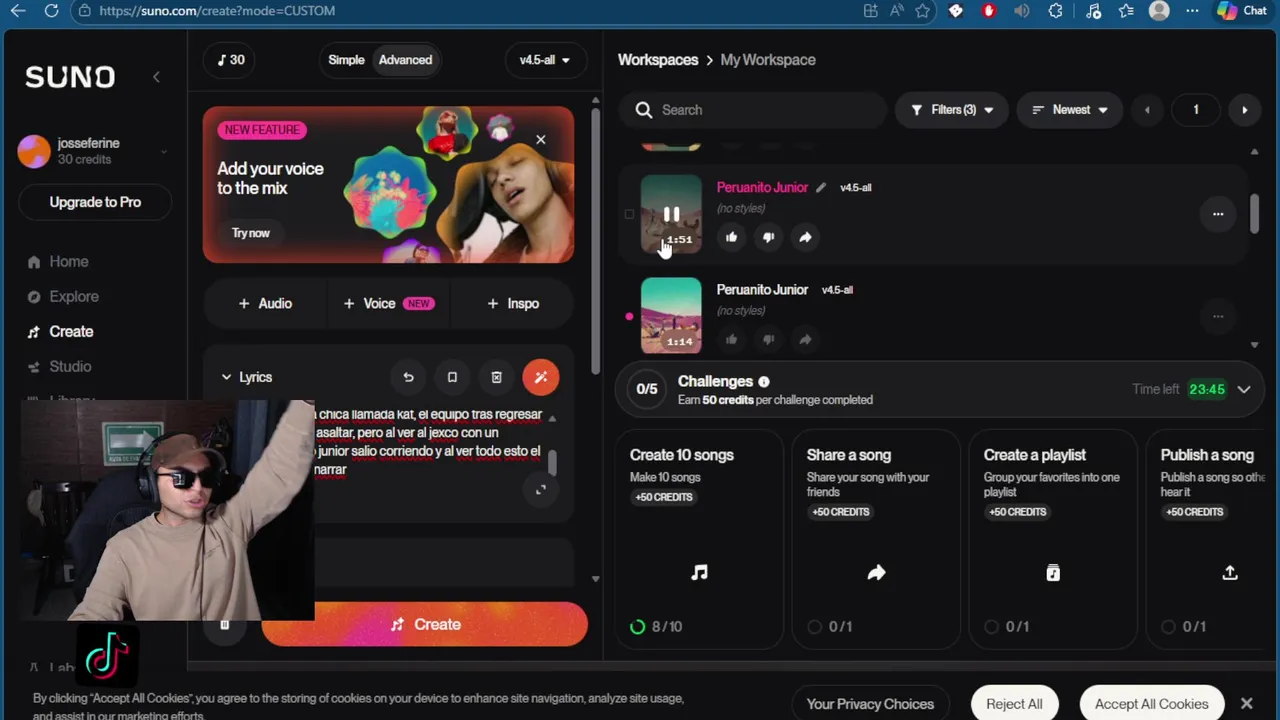Dislike the 1:14 Peruanito Junior song
Viewport: 1280px width, 720px height.
pos(768,339)
